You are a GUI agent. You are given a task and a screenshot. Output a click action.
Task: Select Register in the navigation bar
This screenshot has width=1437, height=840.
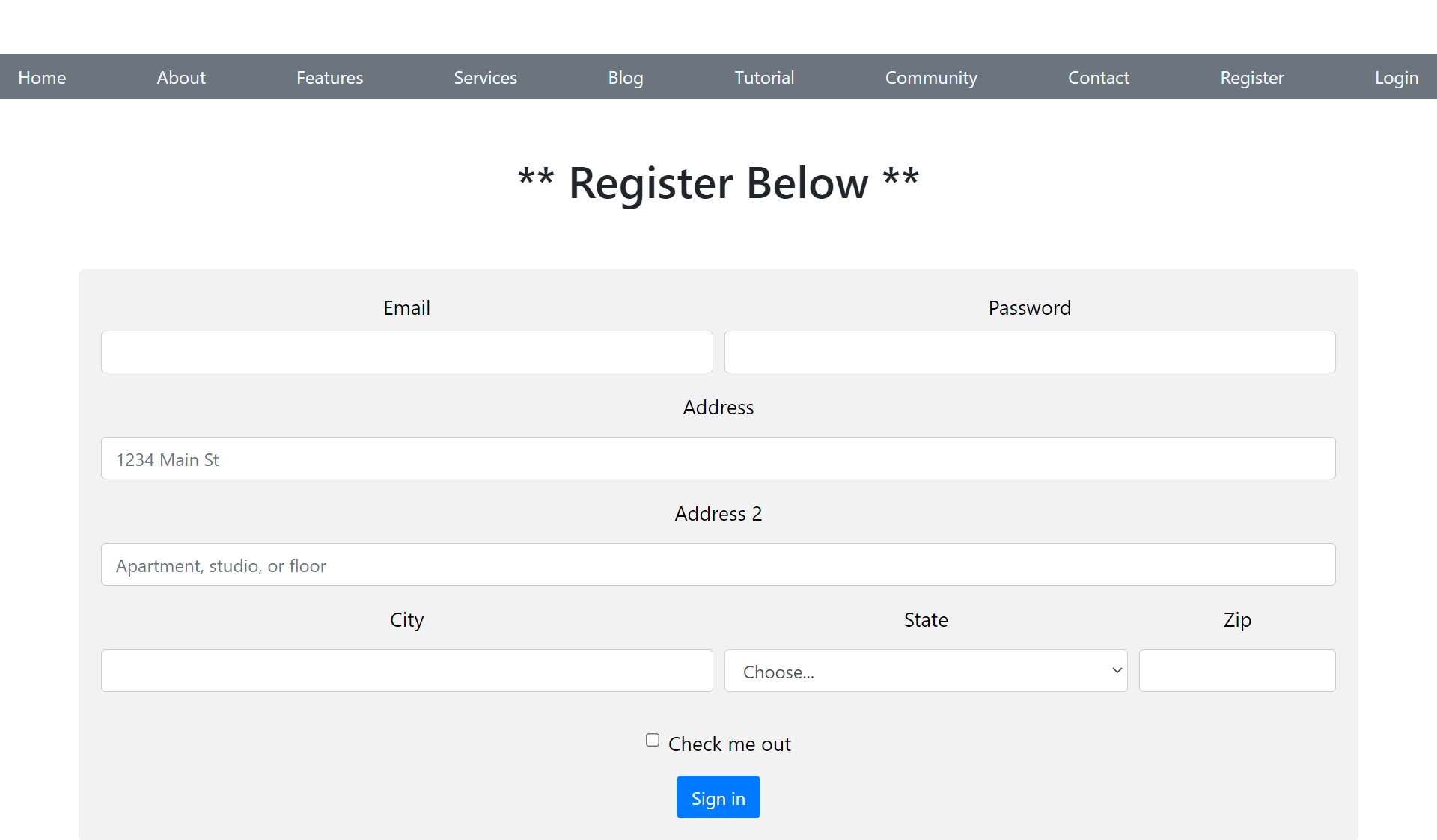click(1252, 77)
